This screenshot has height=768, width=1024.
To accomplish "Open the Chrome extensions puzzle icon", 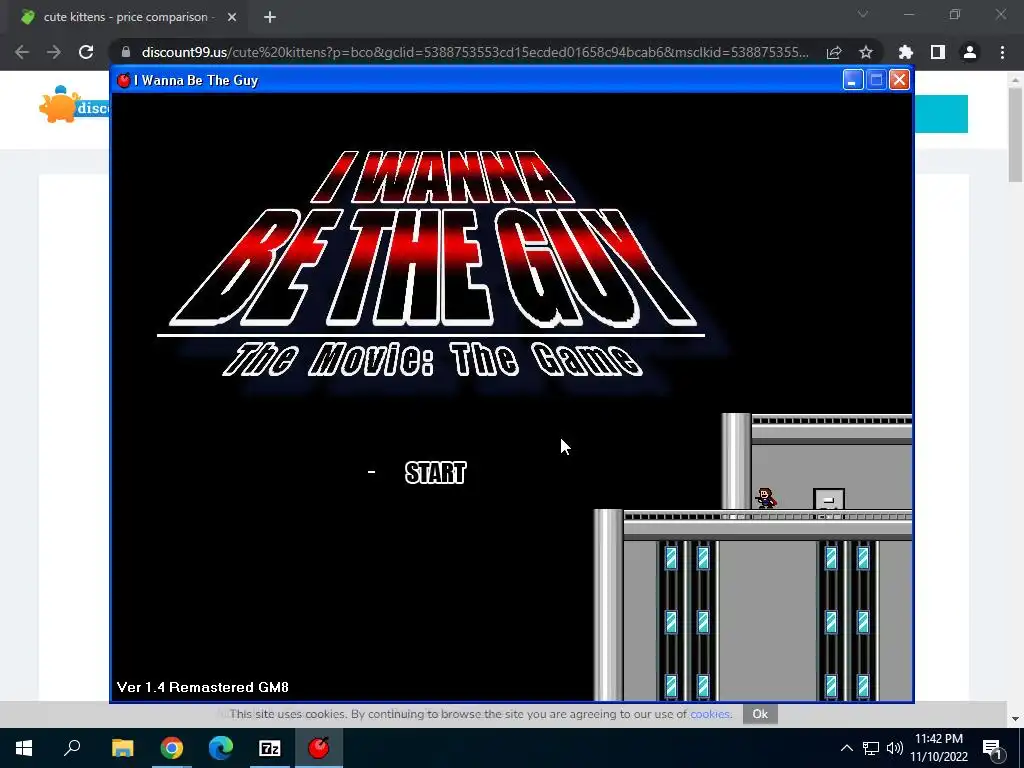I will [906, 52].
